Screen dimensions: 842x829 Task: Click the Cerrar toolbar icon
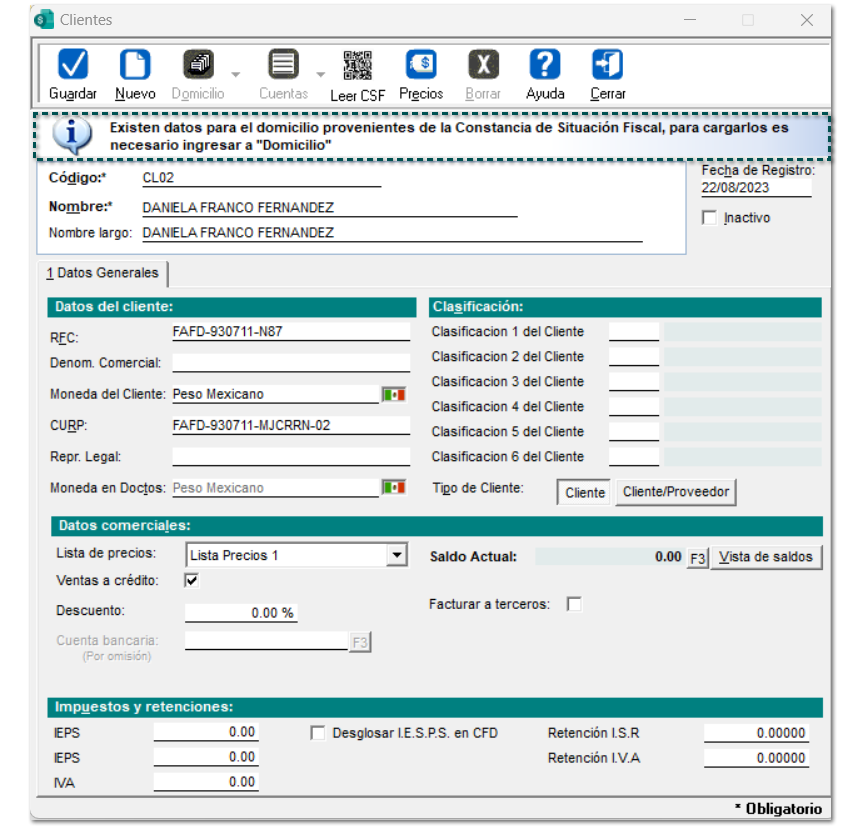click(607, 64)
